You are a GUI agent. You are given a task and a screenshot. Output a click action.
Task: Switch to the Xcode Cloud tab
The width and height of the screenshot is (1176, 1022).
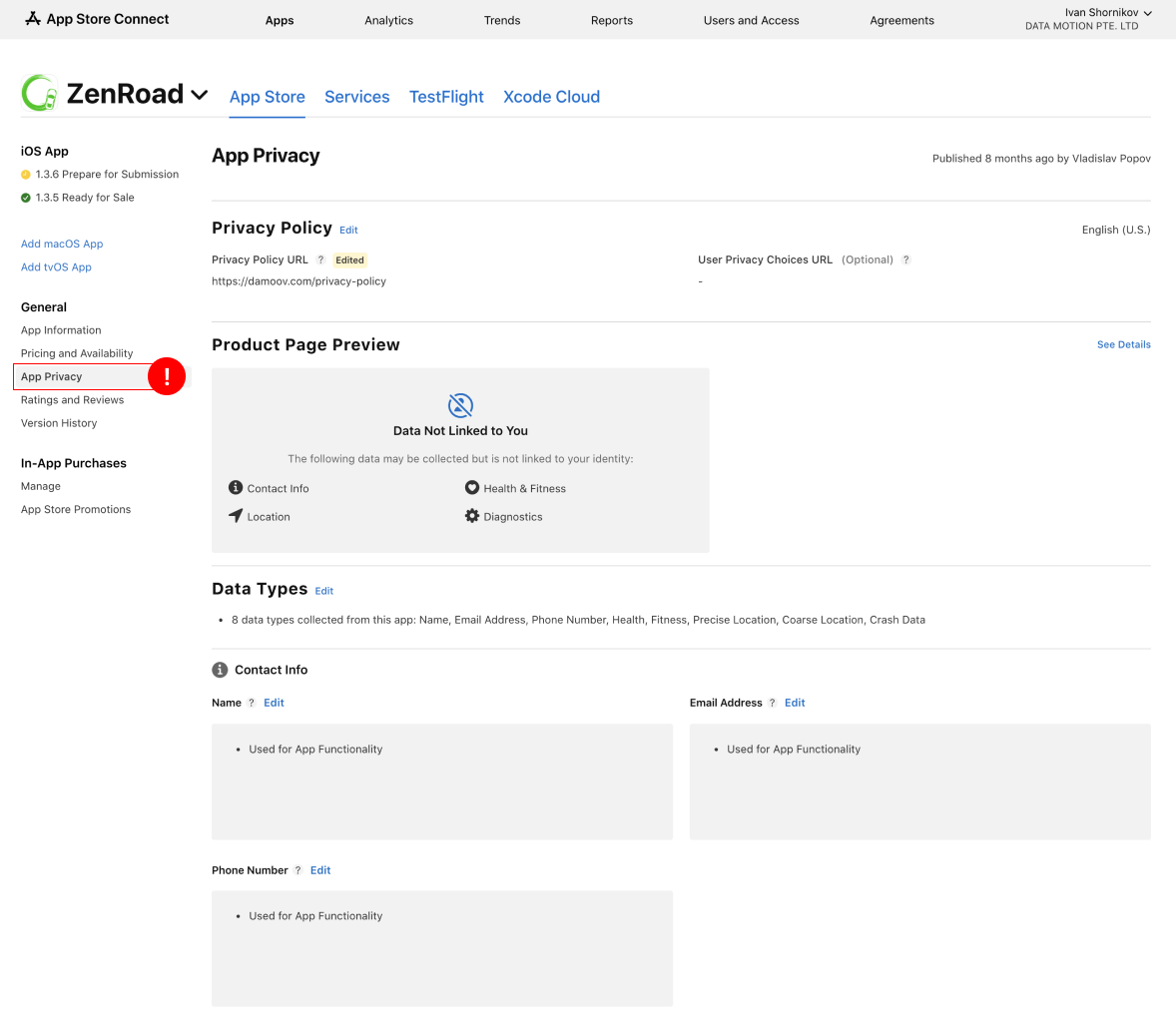pyautogui.click(x=551, y=98)
